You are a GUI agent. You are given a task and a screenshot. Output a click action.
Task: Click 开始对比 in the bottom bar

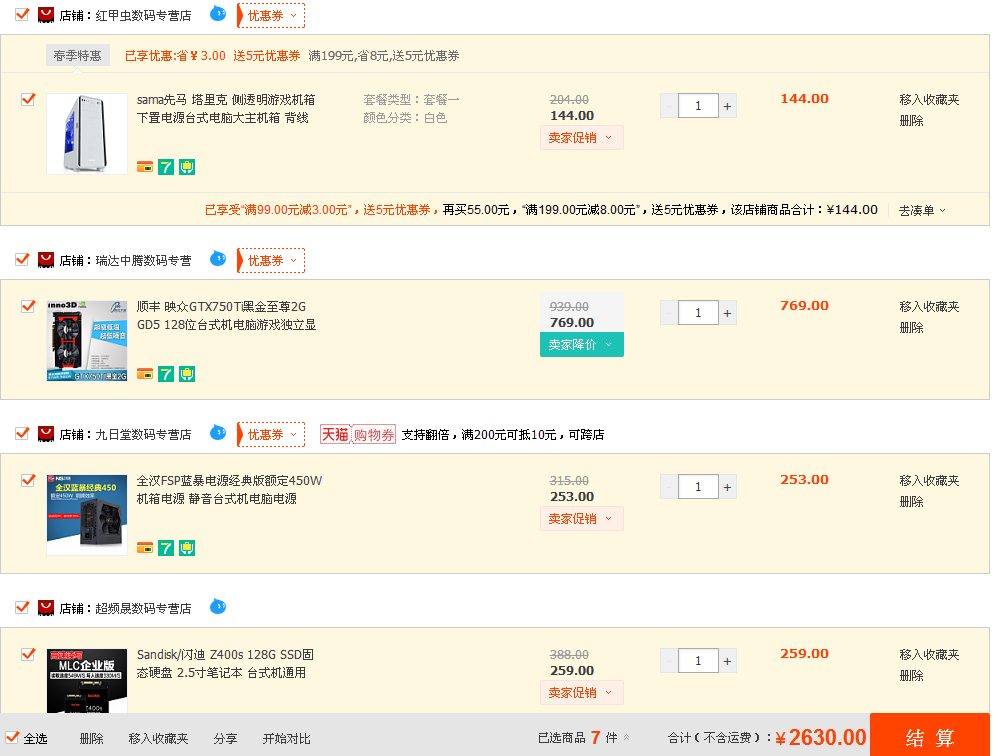(286, 739)
